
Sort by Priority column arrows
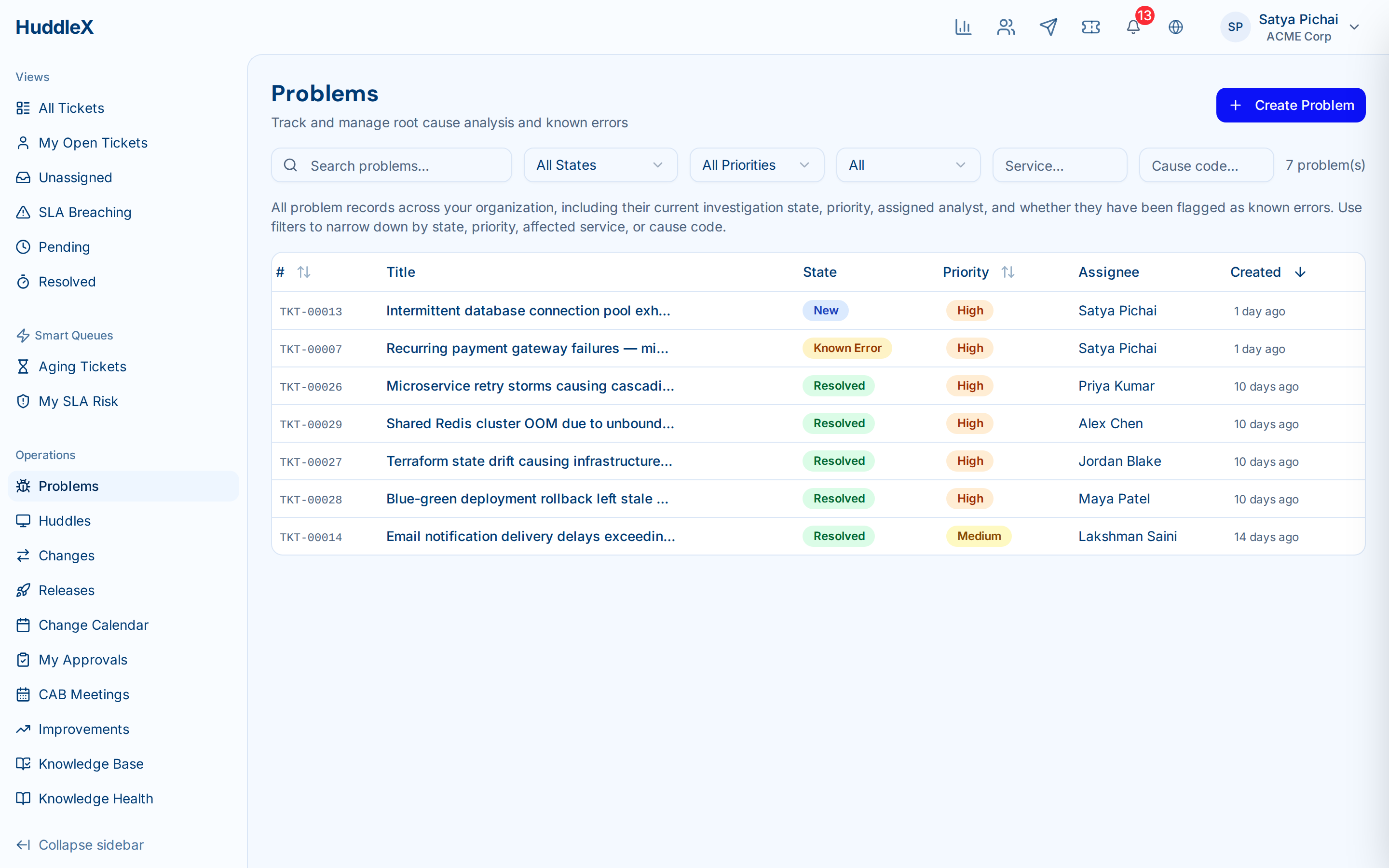click(x=1008, y=272)
